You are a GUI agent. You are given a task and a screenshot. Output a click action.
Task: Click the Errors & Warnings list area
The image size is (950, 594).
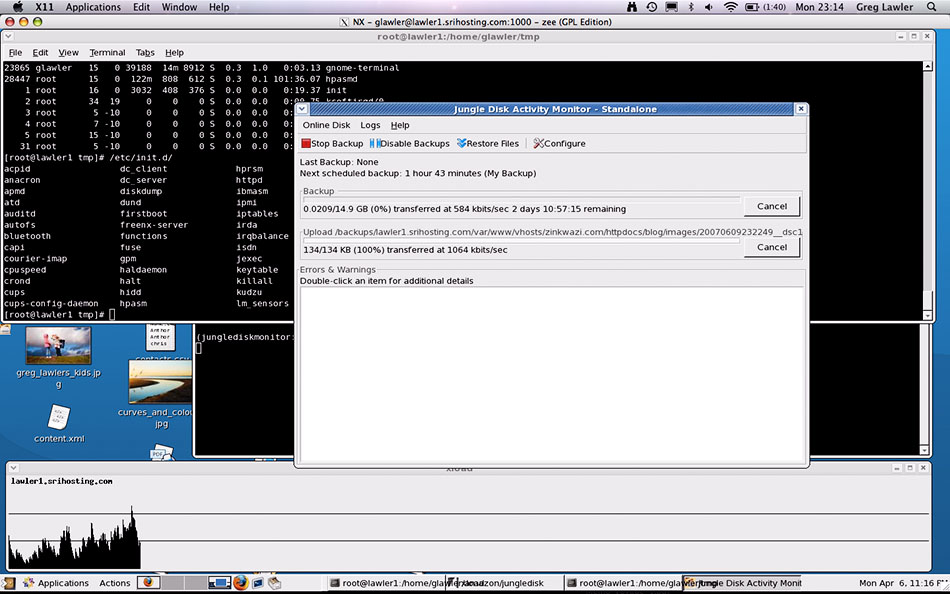(552, 374)
